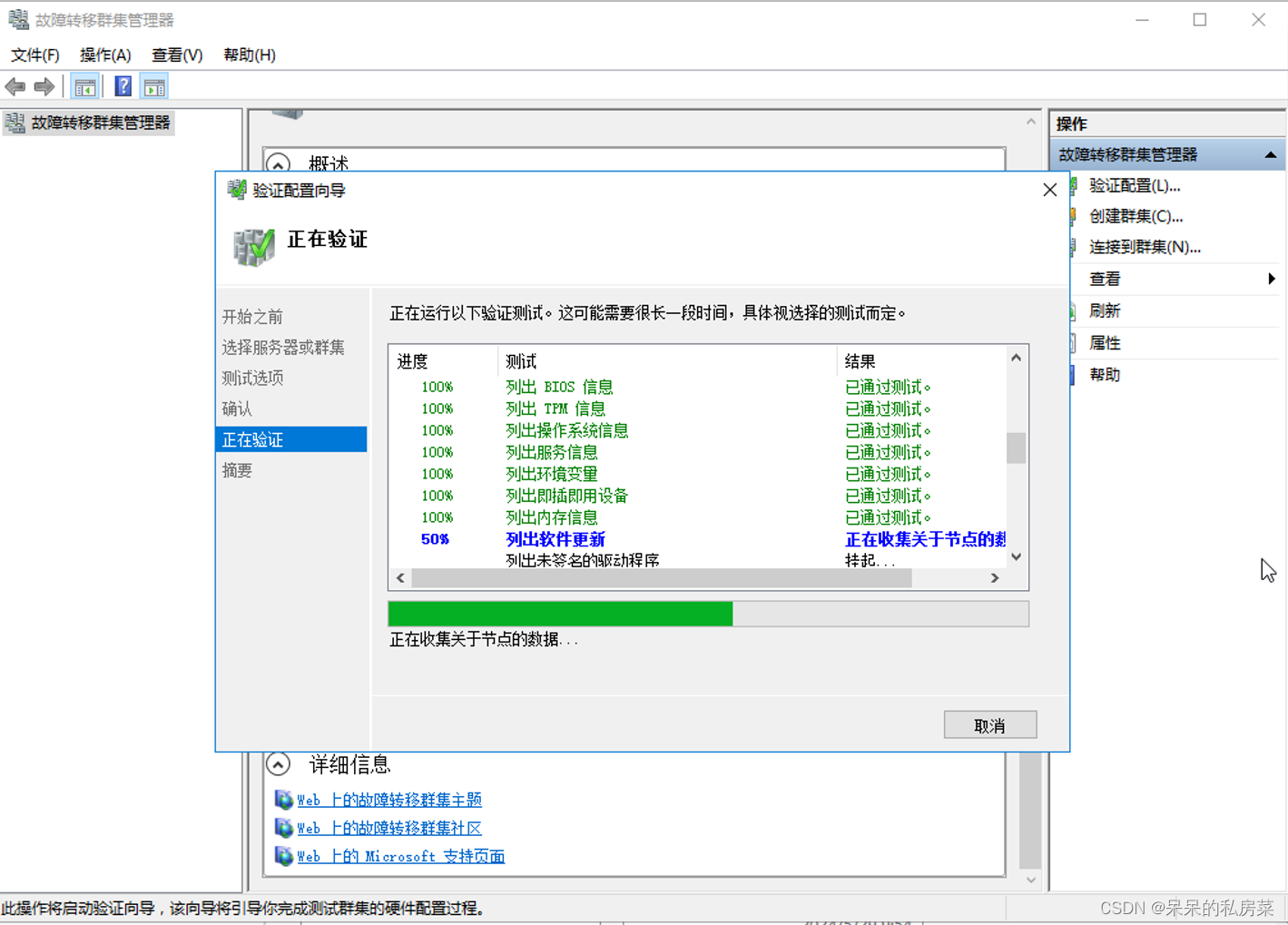Collapse the 详细信息 section
Viewport: 1288px width, 925px height.
tap(278, 764)
